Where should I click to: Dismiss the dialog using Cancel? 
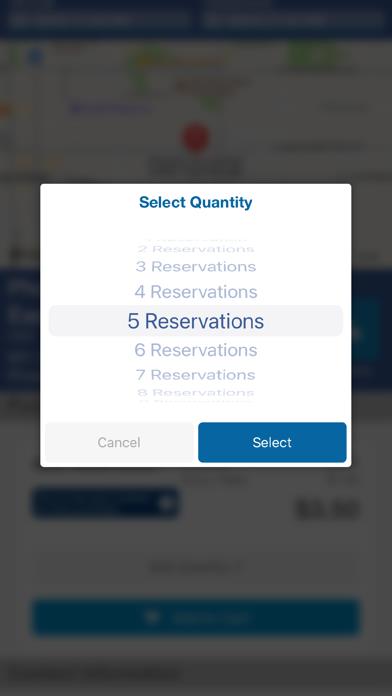tap(119, 442)
